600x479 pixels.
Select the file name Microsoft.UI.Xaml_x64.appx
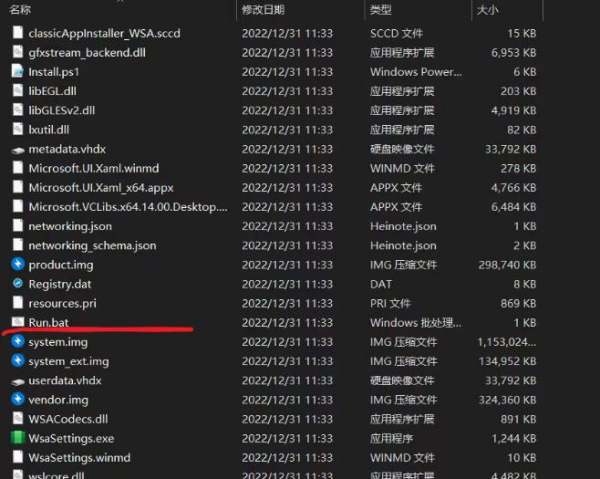point(101,187)
